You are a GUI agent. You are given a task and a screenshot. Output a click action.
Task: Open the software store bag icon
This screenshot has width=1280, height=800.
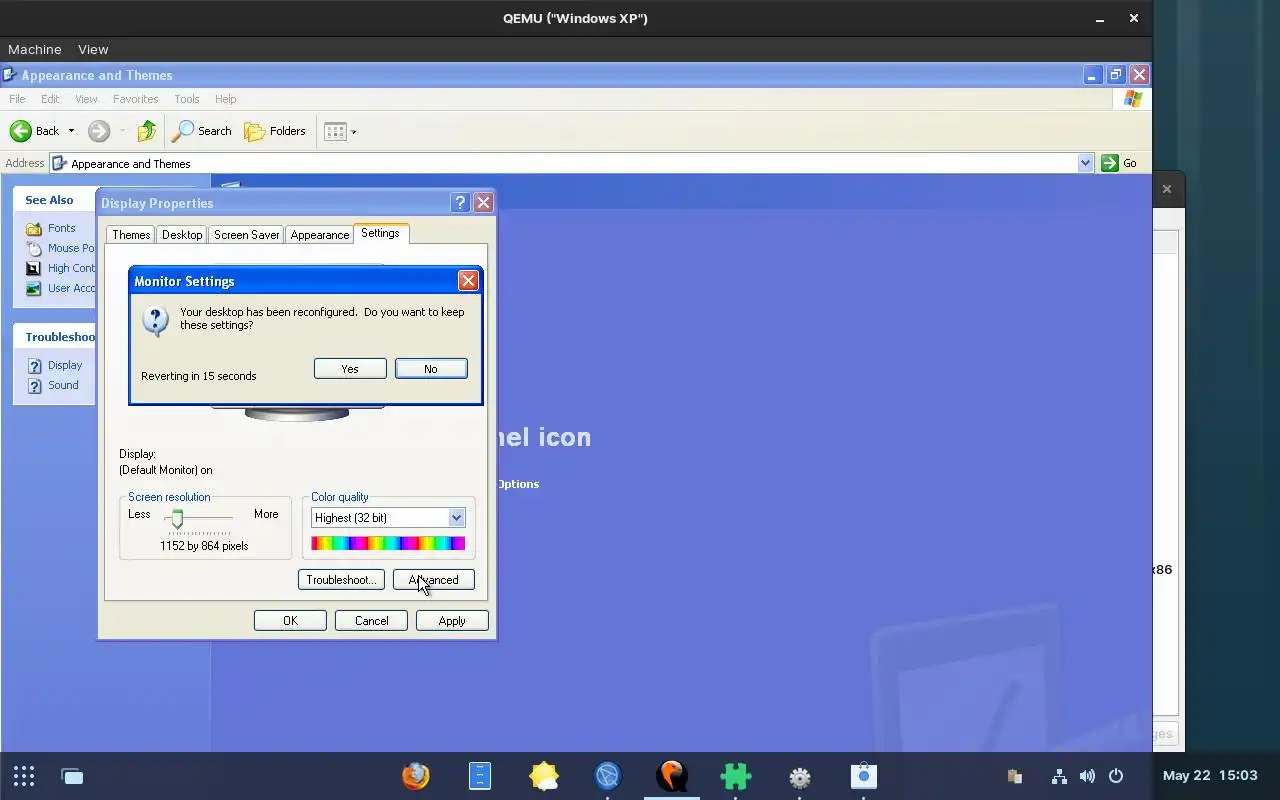pyautogui.click(x=864, y=776)
